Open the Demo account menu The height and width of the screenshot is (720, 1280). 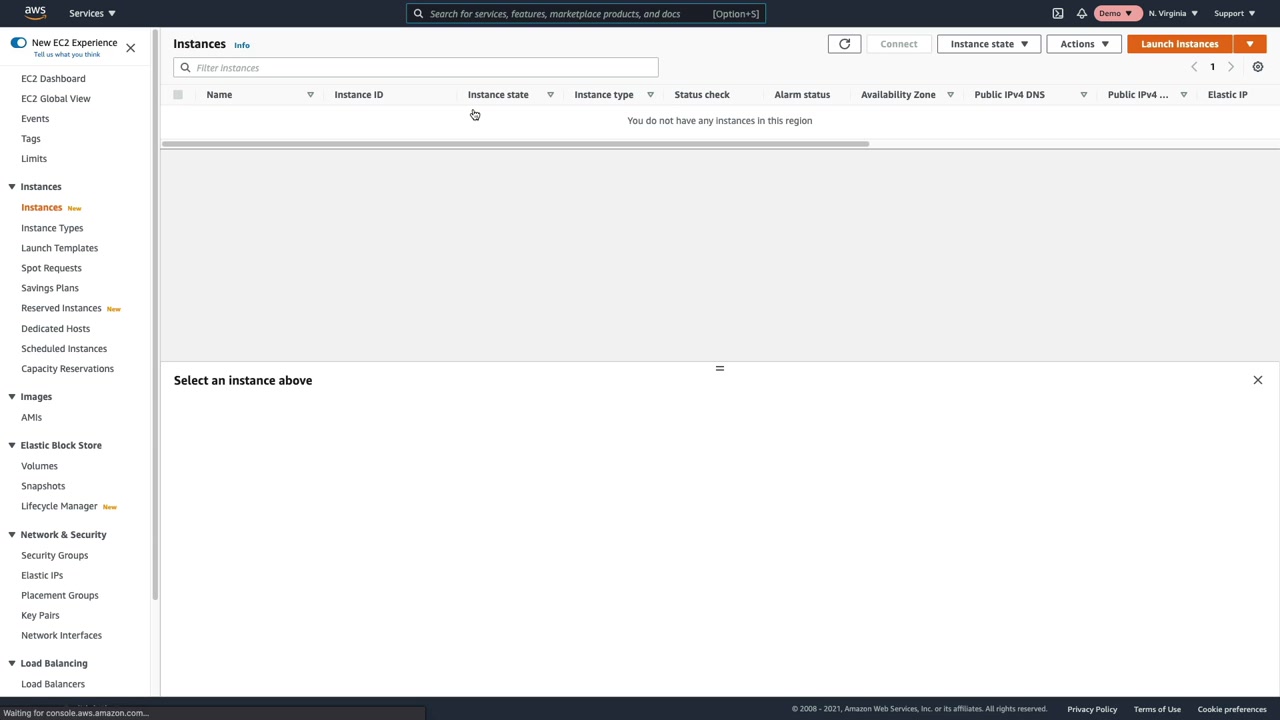point(1115,14)
